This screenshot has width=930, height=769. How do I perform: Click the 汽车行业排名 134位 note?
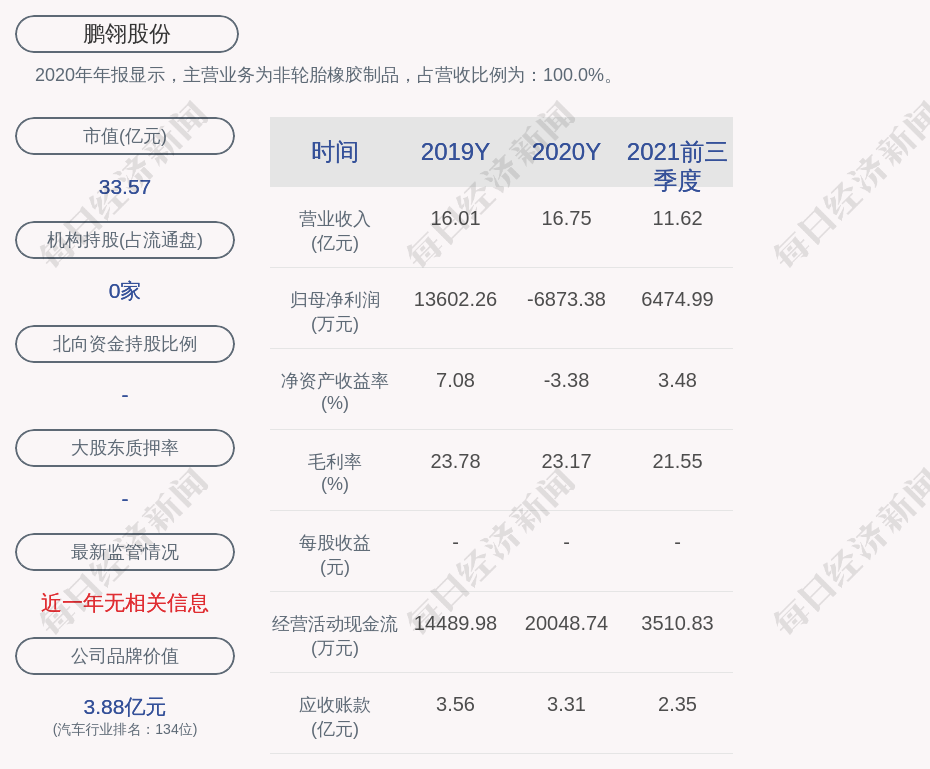pos(125,730)
